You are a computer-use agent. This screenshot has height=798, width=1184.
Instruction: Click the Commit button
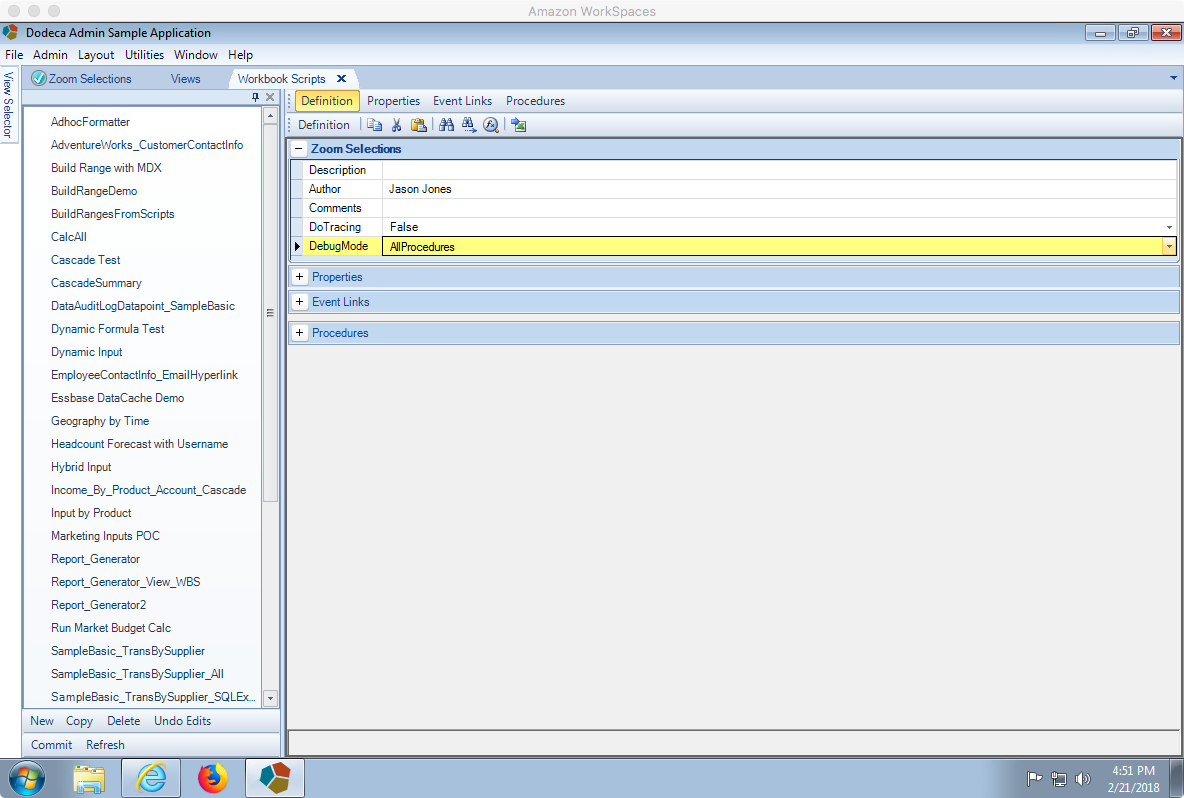click(51, 744)
